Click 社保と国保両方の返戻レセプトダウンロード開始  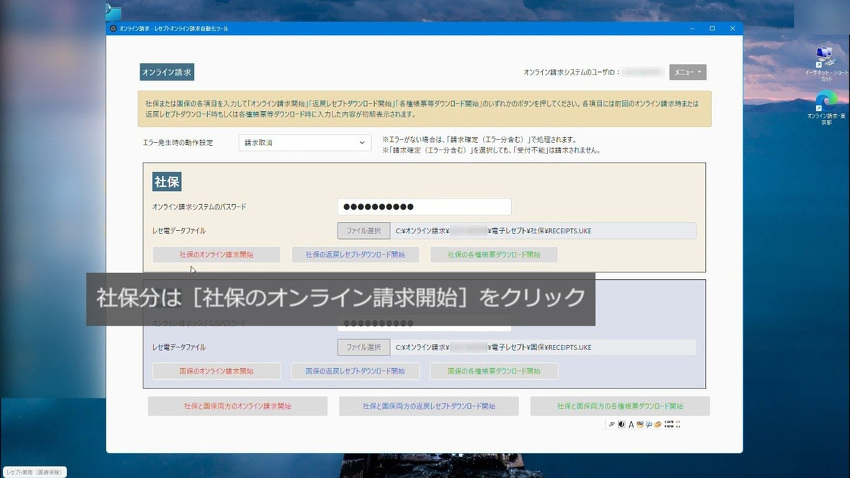pos(429,407)
